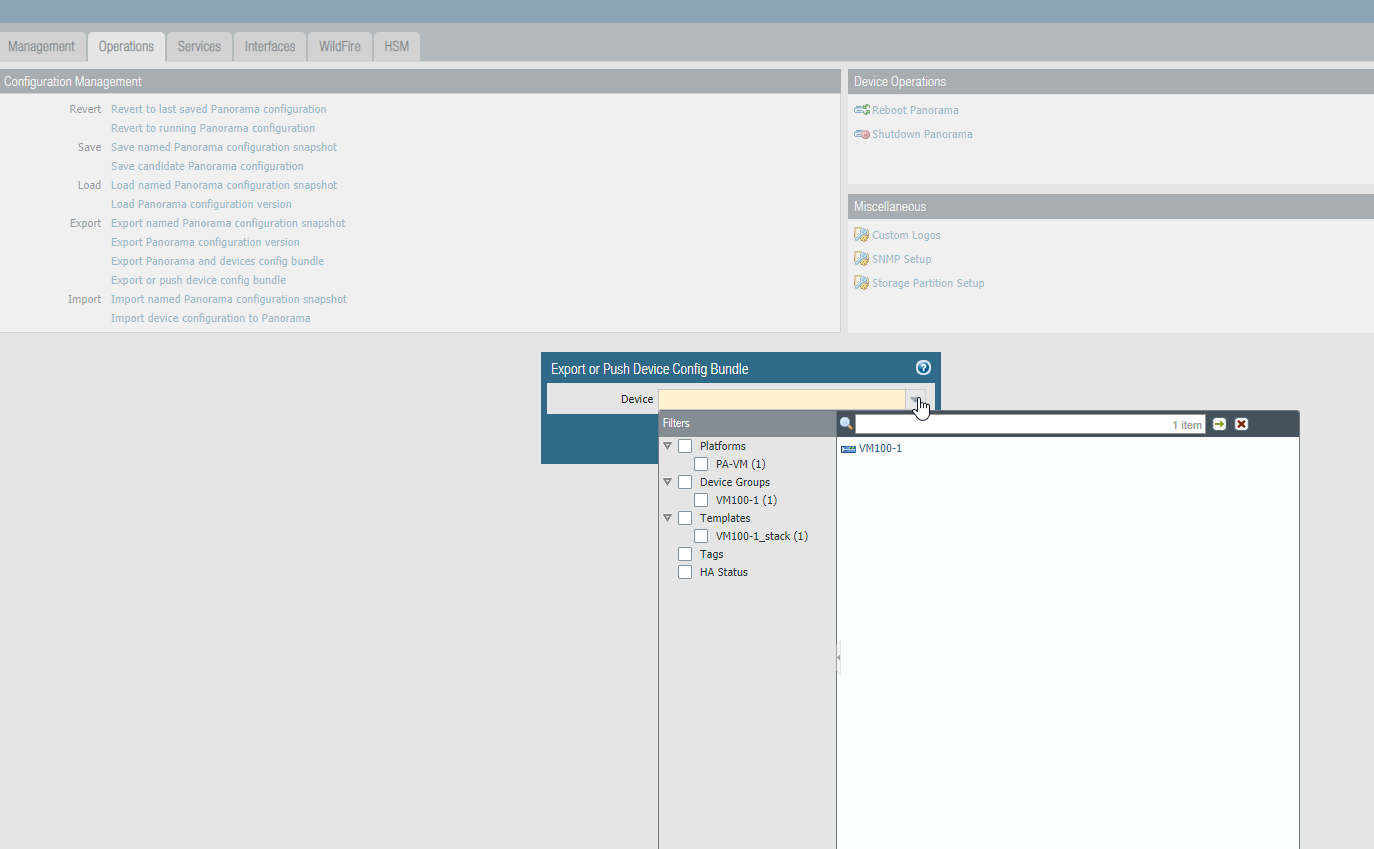1374x849 pixels.
Task: Open help for Export or Push dialog
Action: pos(923,368)
